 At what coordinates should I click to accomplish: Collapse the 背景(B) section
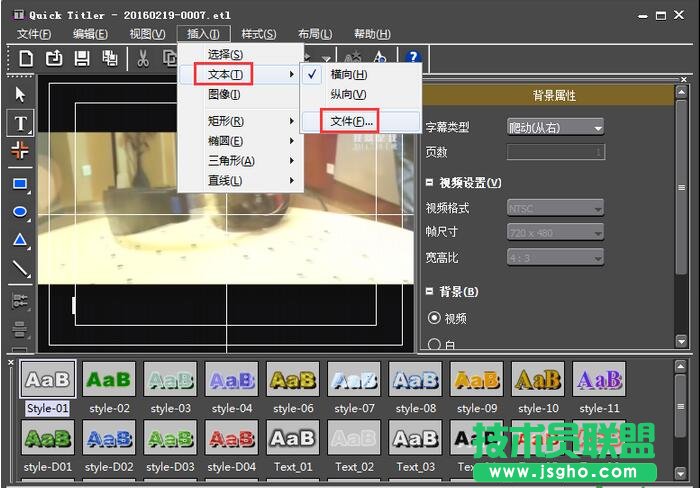click(x=431, y=292)
